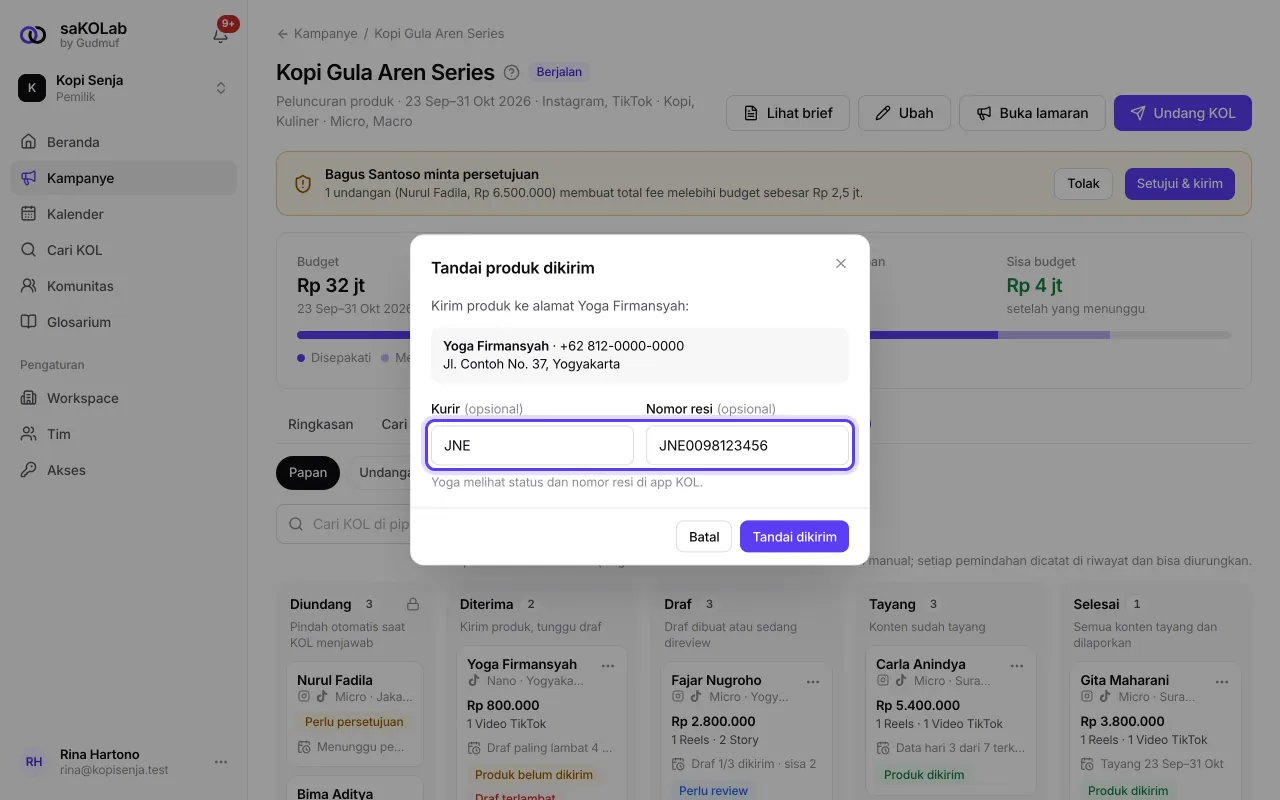
Task: Click Rp 800.000 fee on Yoga card
Action: pyautogui.click(x=503, y=706)
